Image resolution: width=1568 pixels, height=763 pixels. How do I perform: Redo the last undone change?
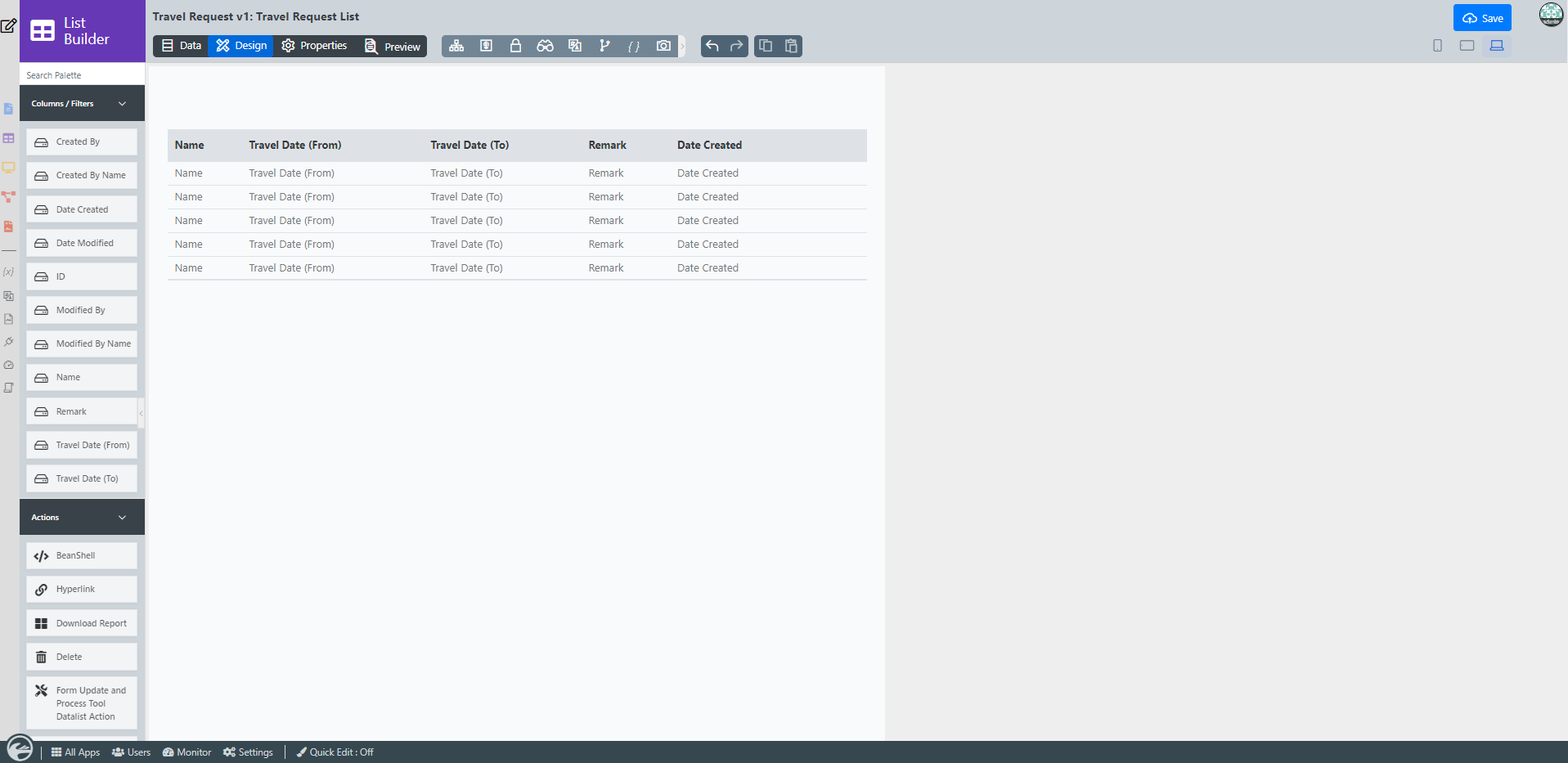pos(737,46)
